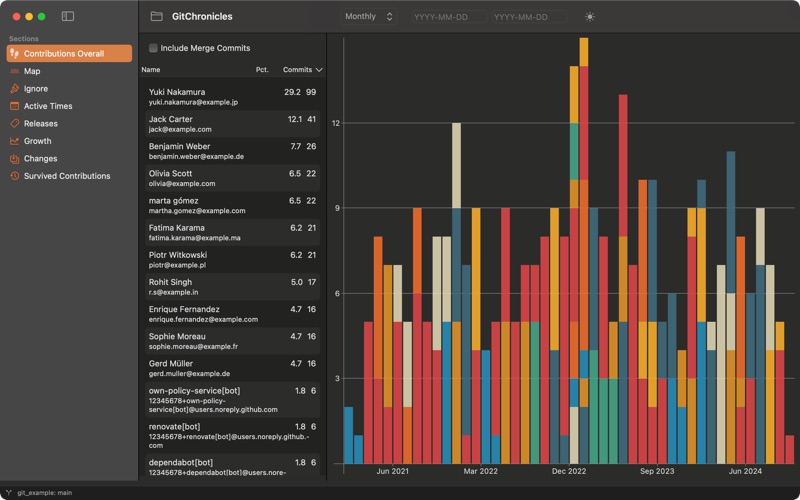
Task: Click the GitChronicles title in toolbar
Action: coord(202,16)
